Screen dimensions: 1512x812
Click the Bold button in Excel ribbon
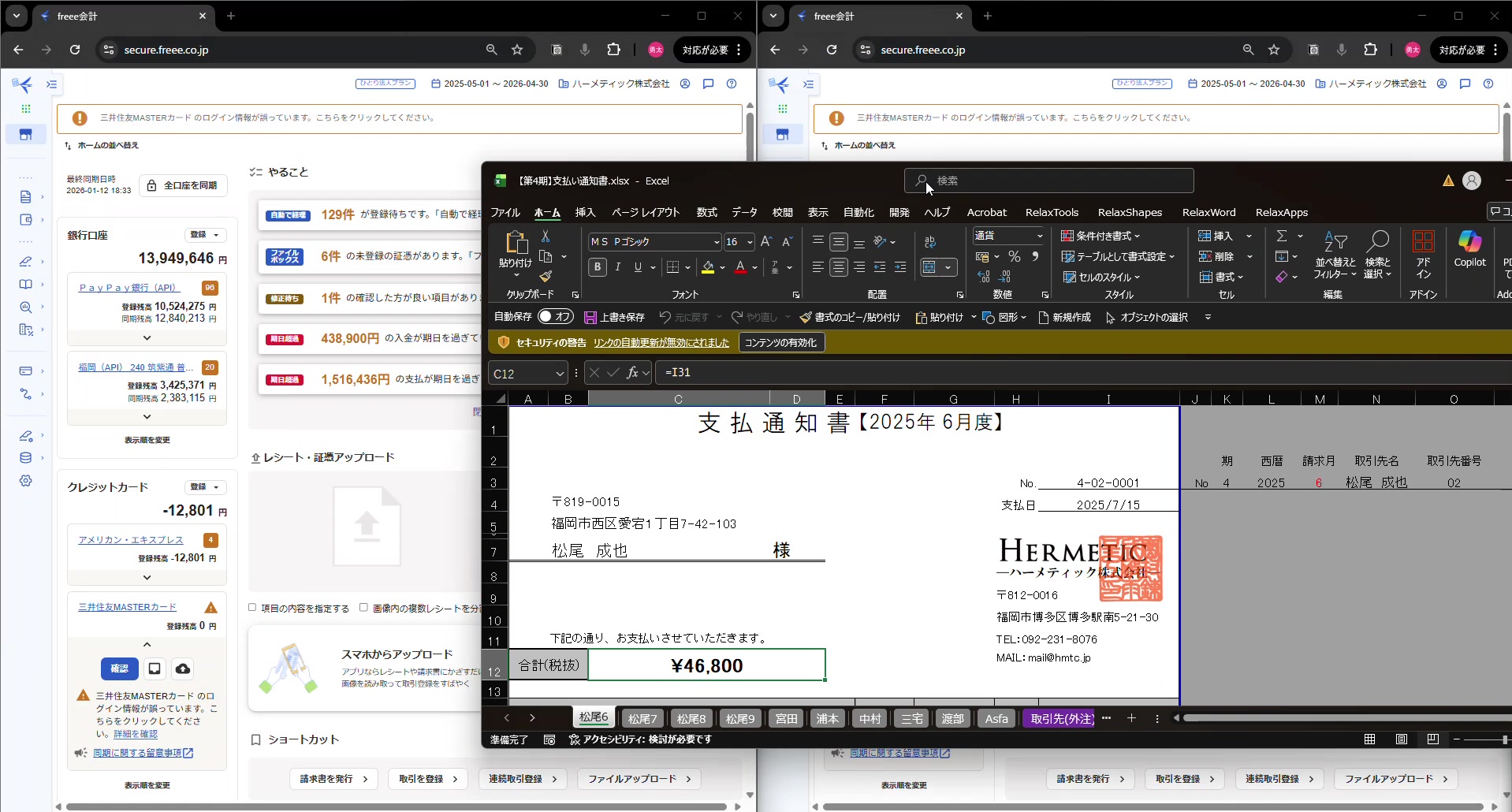coord(597,267)
